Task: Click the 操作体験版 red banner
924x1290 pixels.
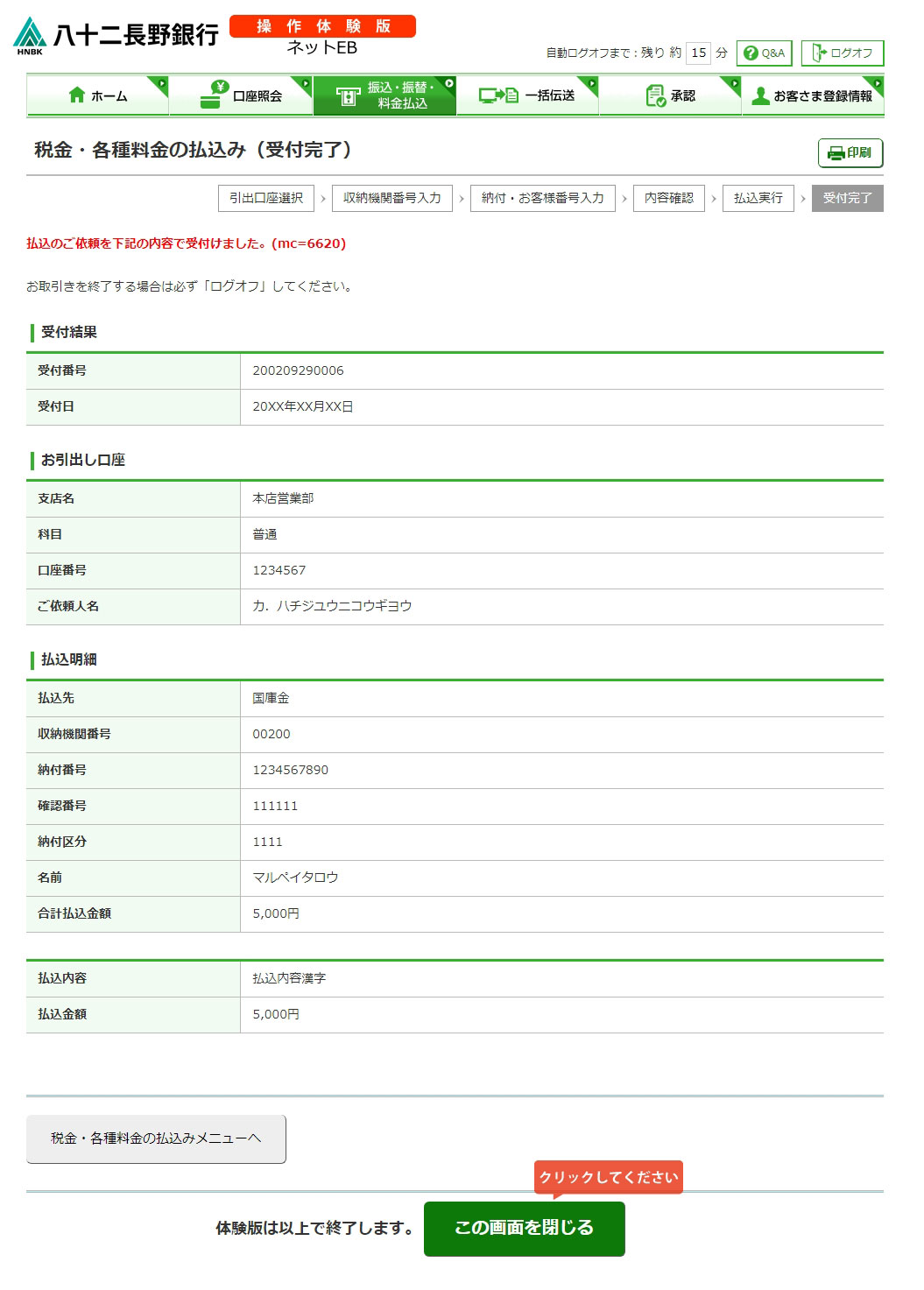Action: (x=322, y=26)
